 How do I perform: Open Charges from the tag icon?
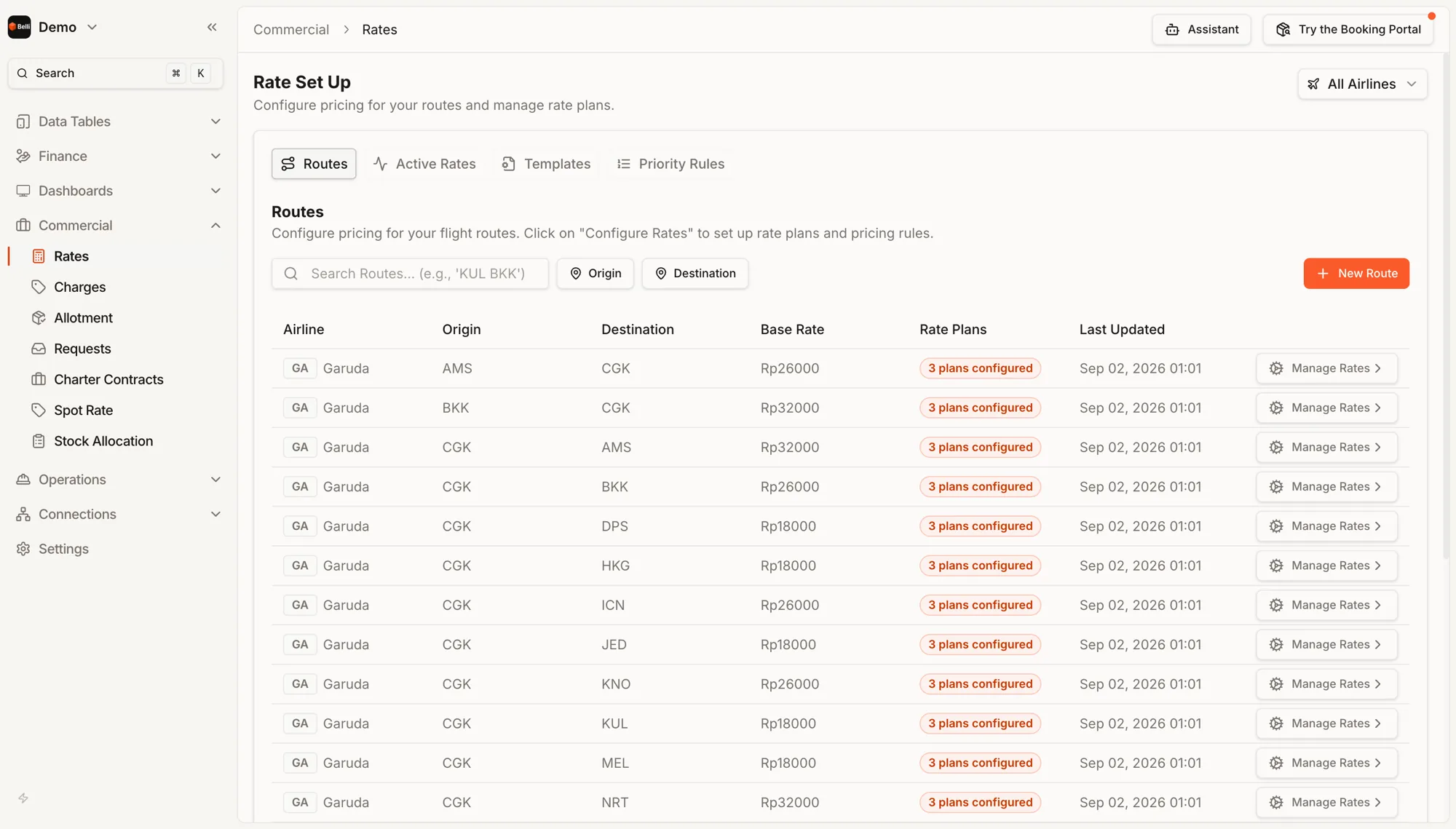[x=39, y=287]
